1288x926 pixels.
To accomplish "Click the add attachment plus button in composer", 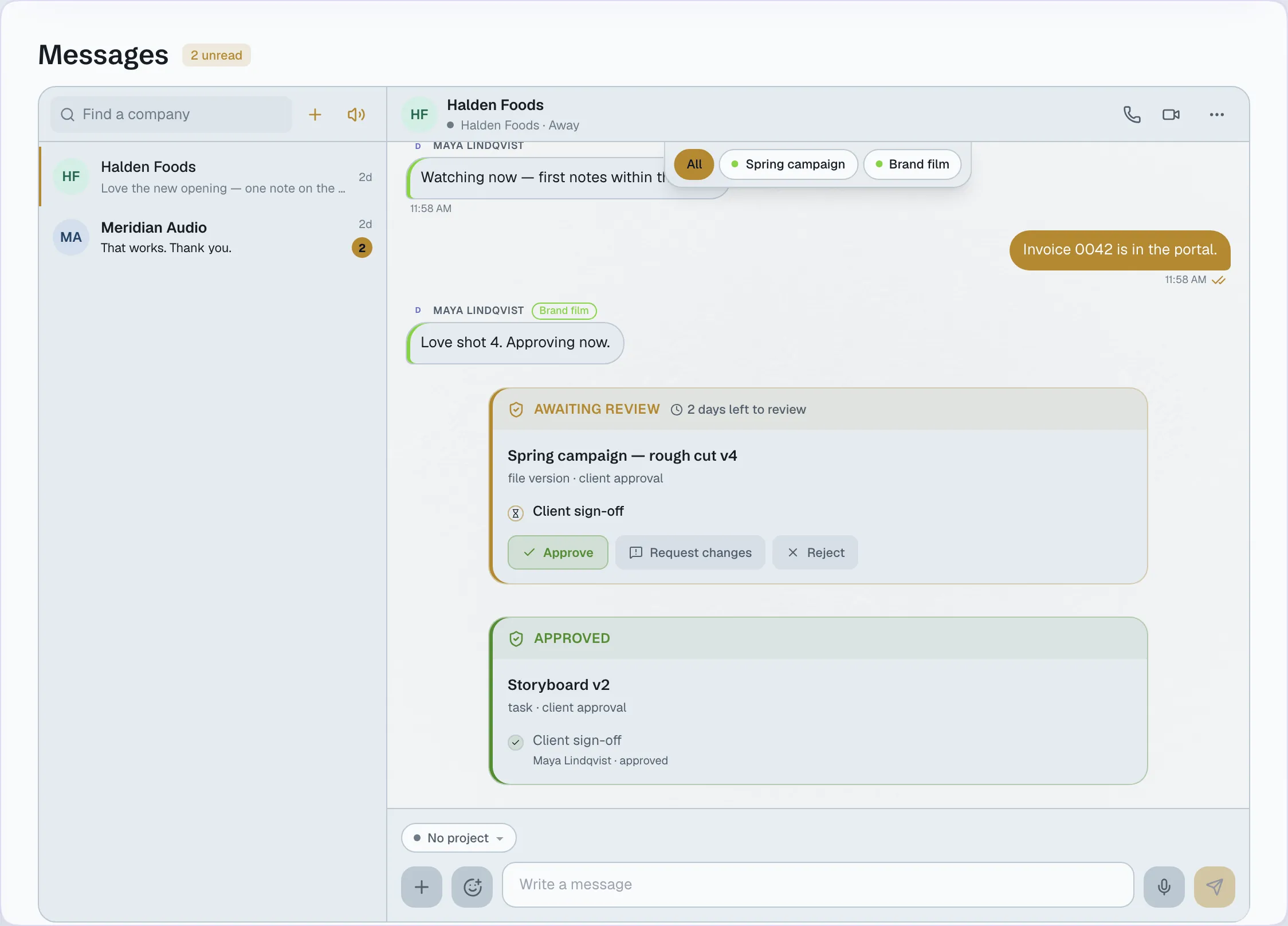I will click(x=422, y=887).
